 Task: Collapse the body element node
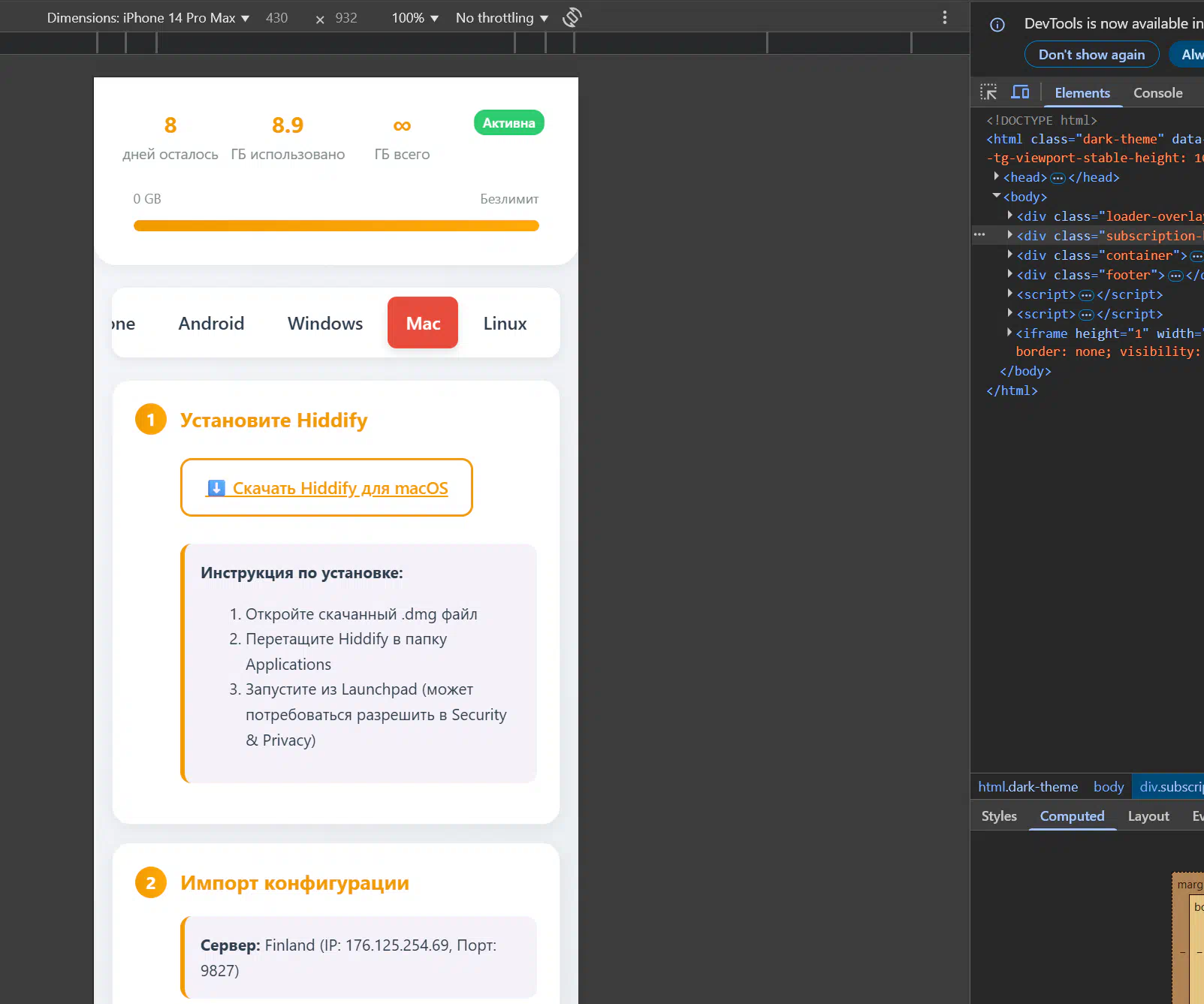(x=997, y=196)
